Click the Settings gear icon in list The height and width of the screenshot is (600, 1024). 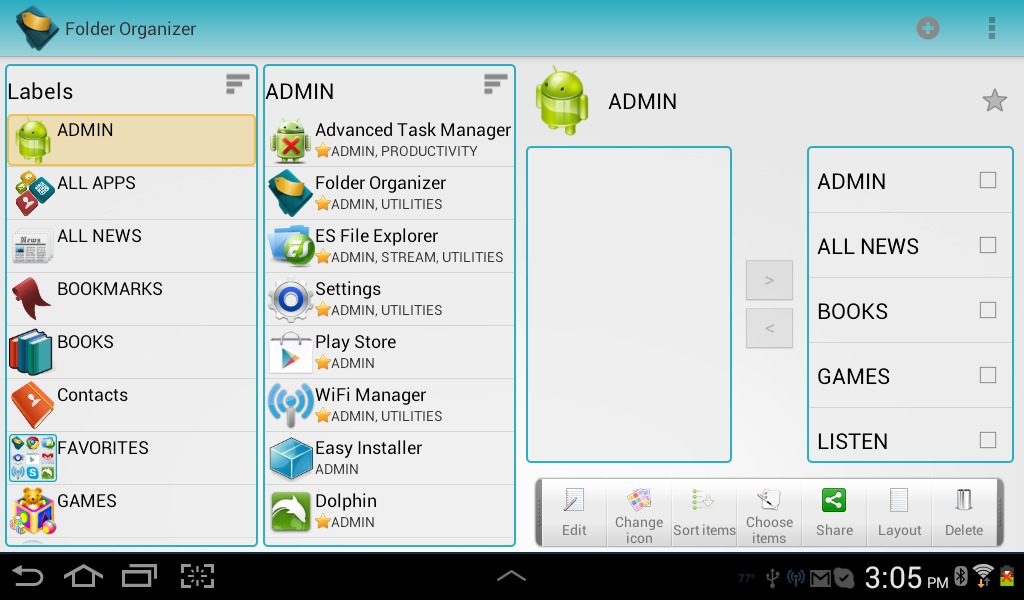point(291,300)
